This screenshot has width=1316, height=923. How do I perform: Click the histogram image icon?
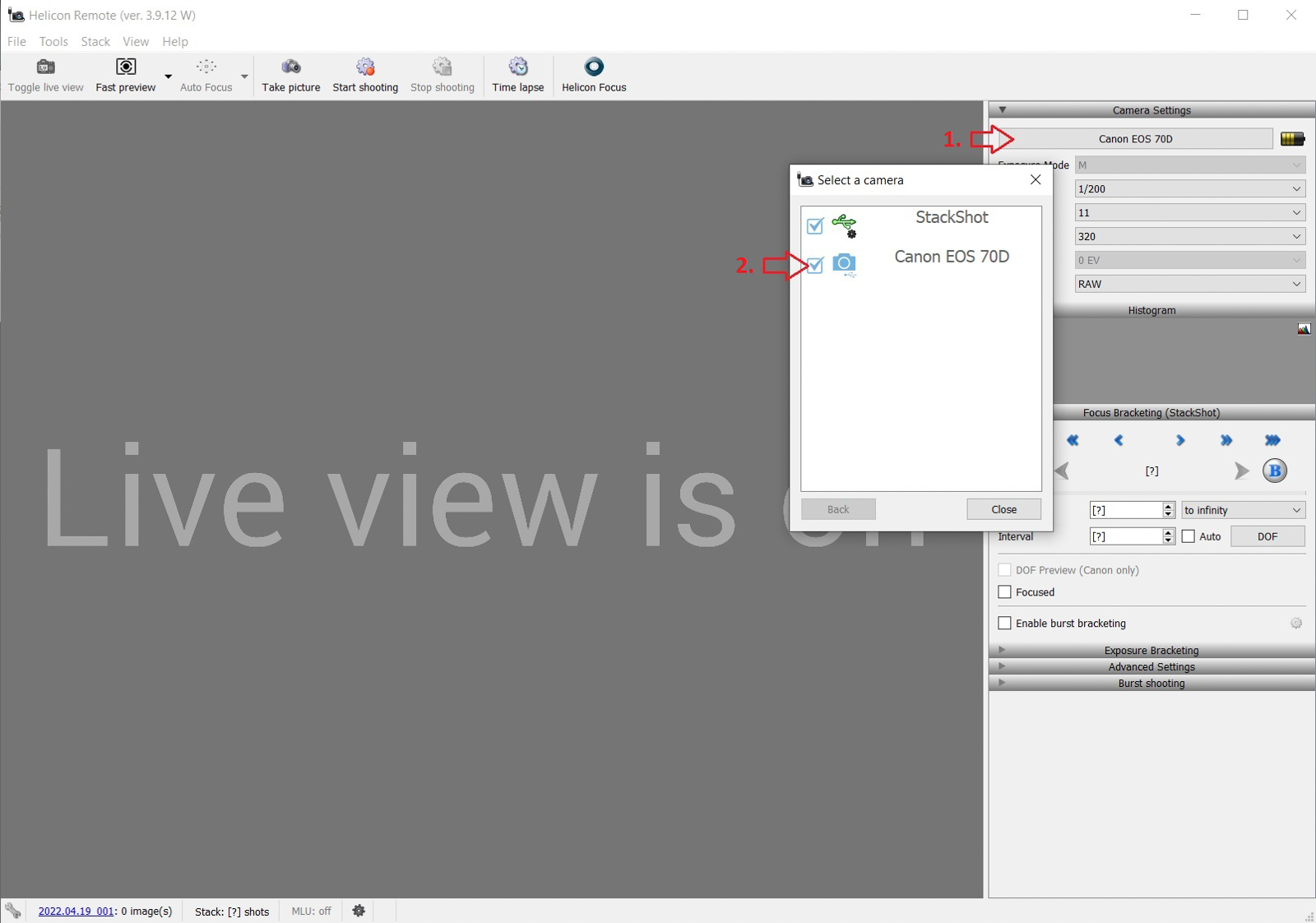1304,329
